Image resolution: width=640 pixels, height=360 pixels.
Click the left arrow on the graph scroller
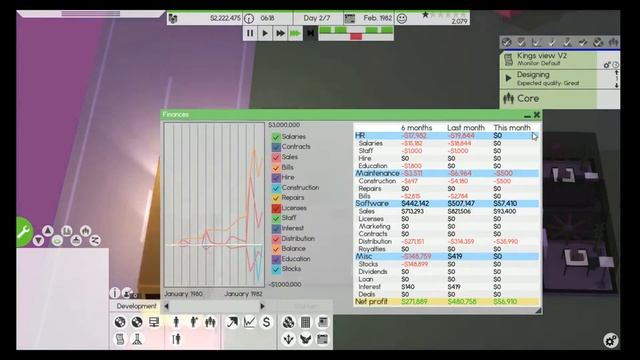tap(166, 306)
